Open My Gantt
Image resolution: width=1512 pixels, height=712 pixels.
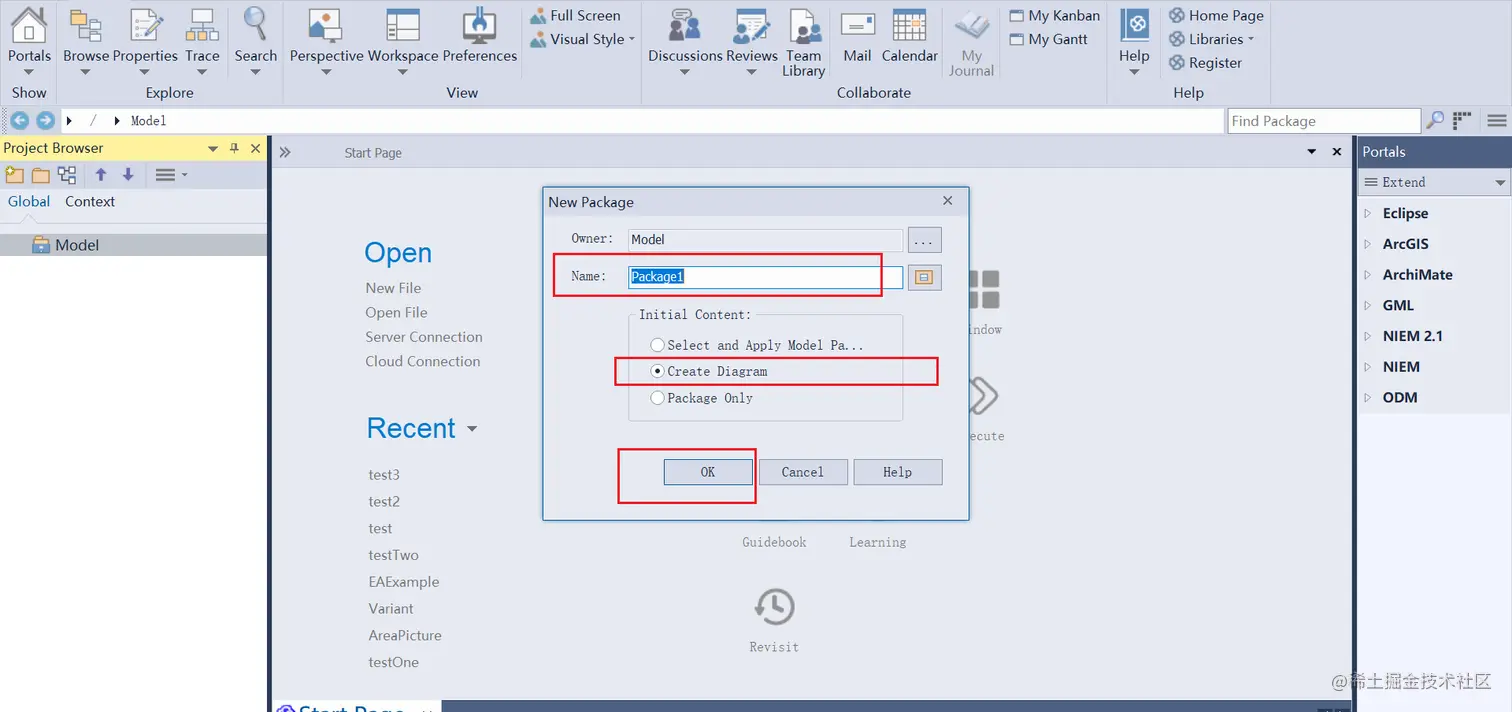click(1048, 39)
